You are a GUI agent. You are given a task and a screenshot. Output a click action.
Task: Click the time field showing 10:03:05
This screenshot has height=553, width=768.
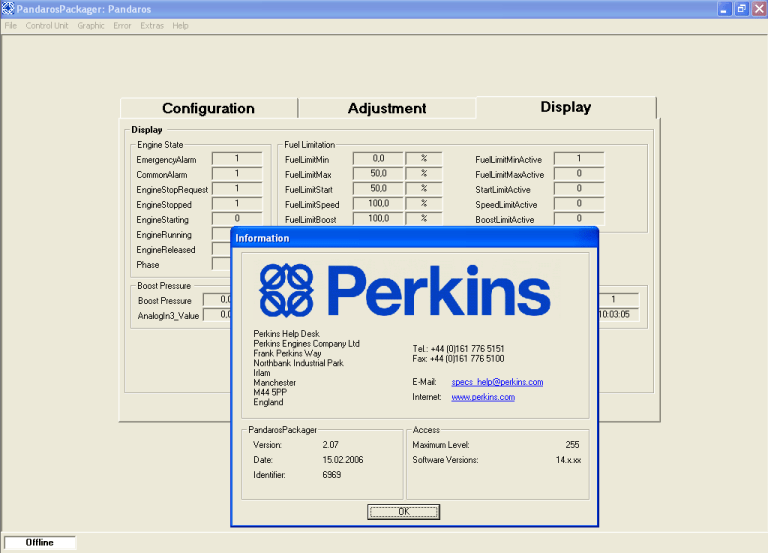pos(618,314)
